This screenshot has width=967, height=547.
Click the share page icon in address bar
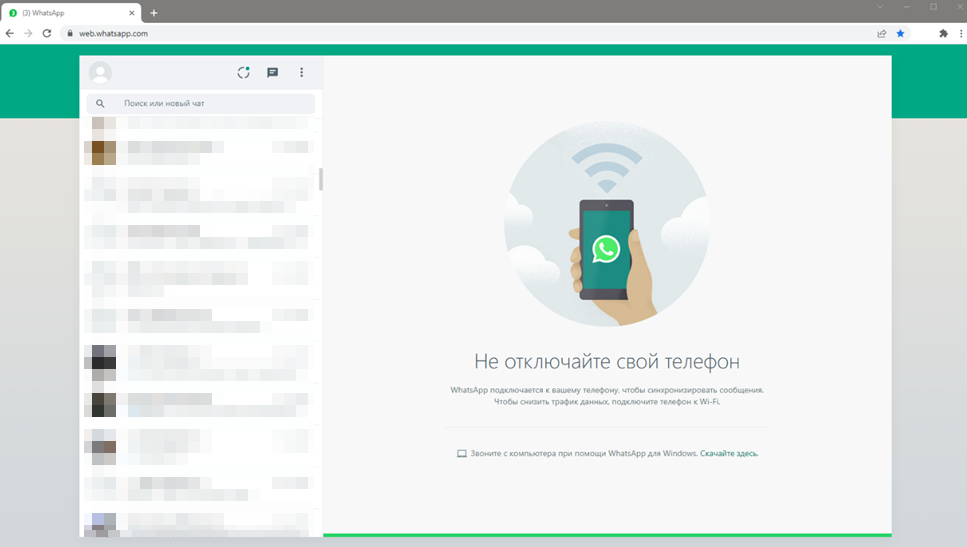[x=882, y=33]
